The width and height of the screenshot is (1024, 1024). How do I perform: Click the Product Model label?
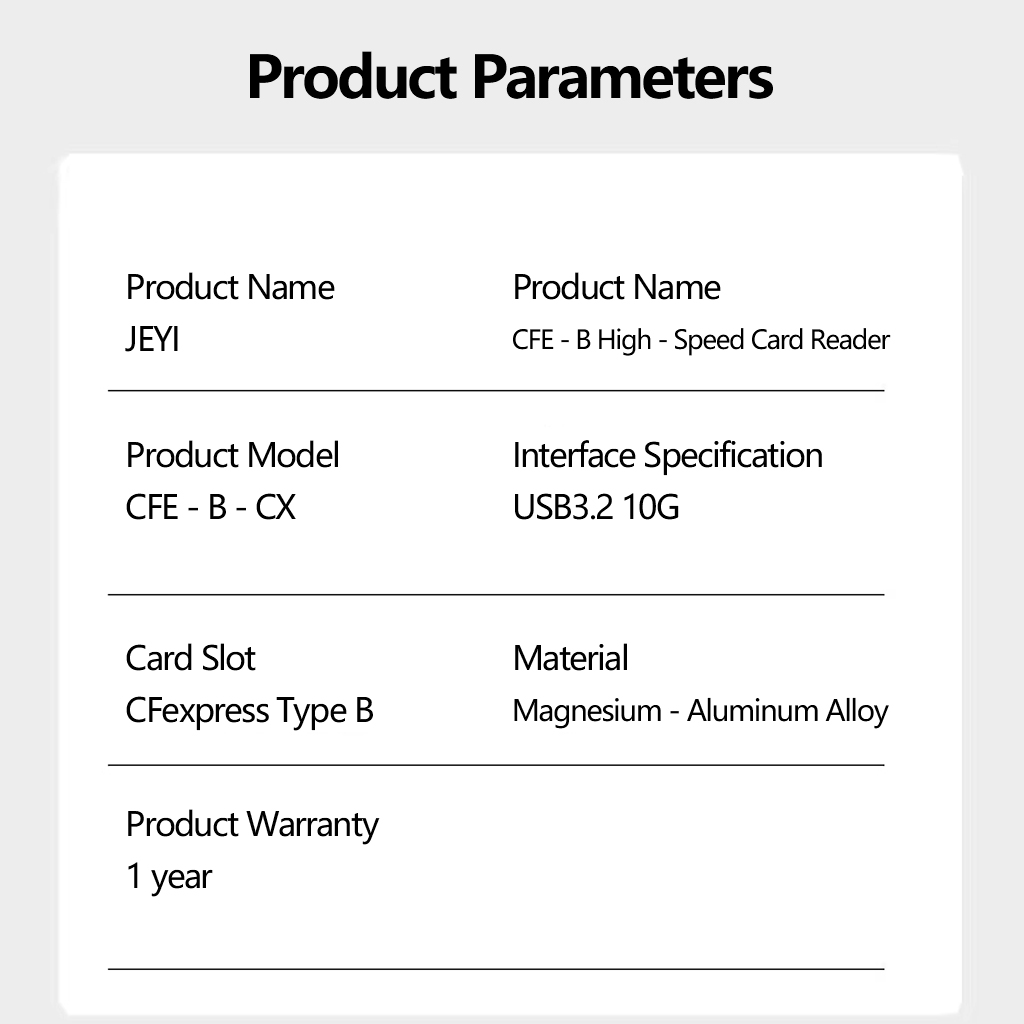coord(232,456)
